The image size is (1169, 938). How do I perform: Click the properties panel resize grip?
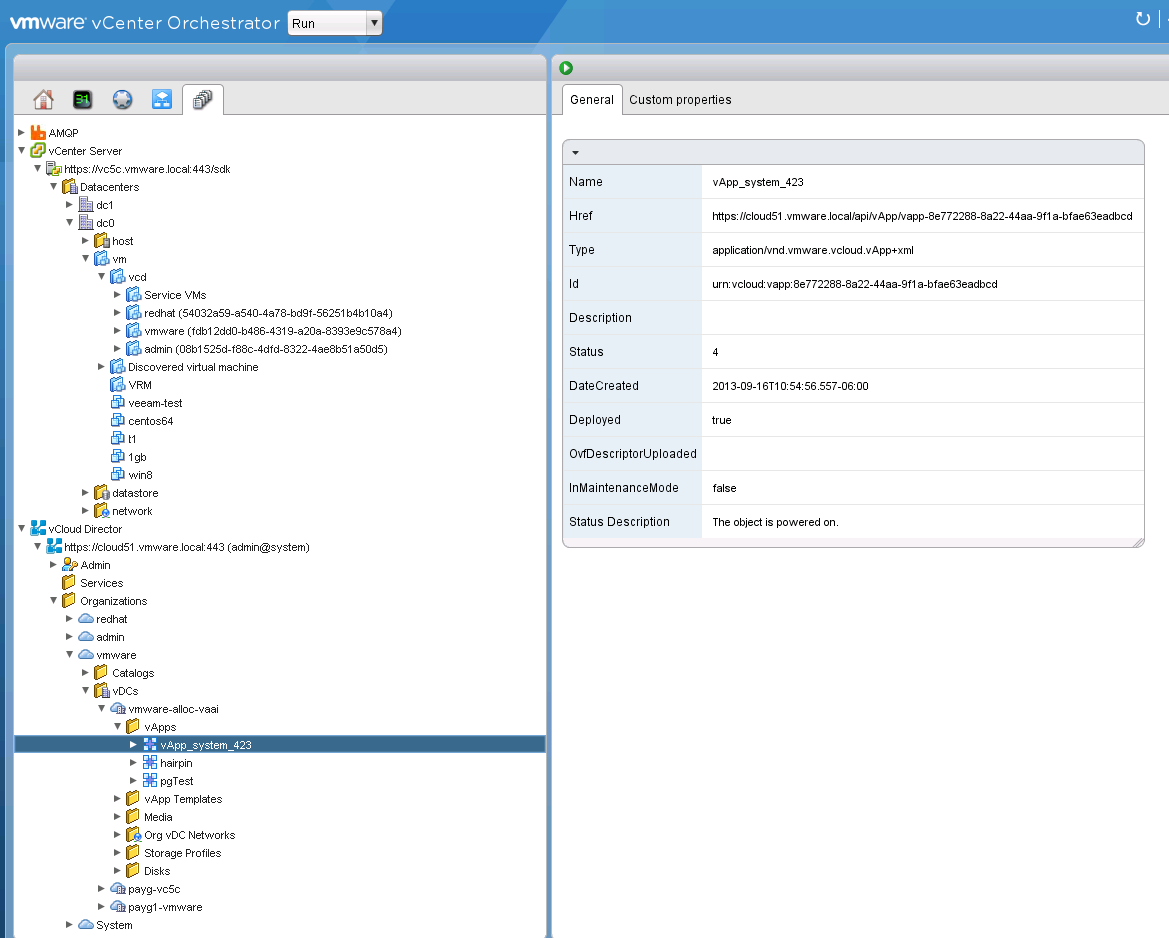point(1138,541)
